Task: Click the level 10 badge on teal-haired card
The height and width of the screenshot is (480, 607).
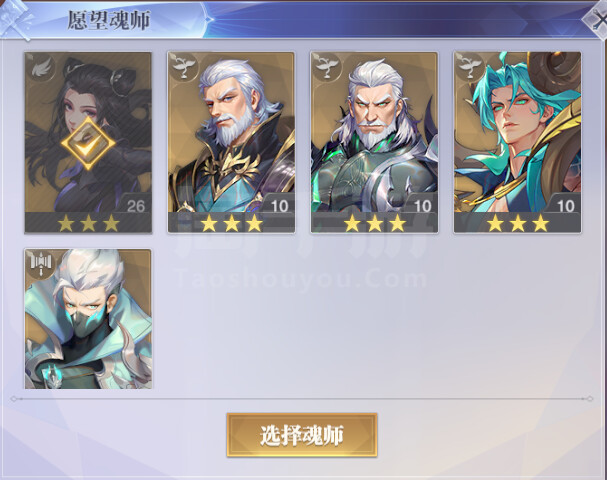Action: click(x=564, y=204)
